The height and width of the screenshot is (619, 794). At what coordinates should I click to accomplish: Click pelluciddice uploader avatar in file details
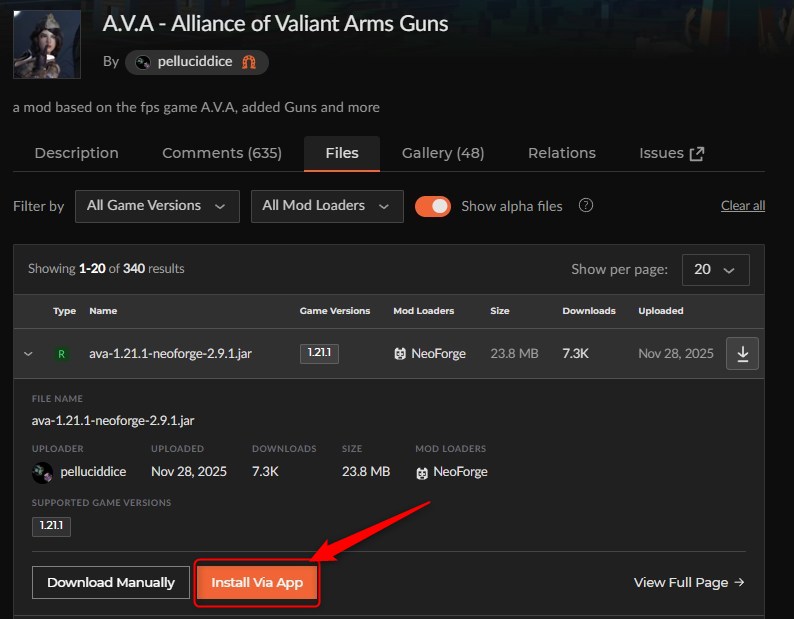(x=42, y=473)
